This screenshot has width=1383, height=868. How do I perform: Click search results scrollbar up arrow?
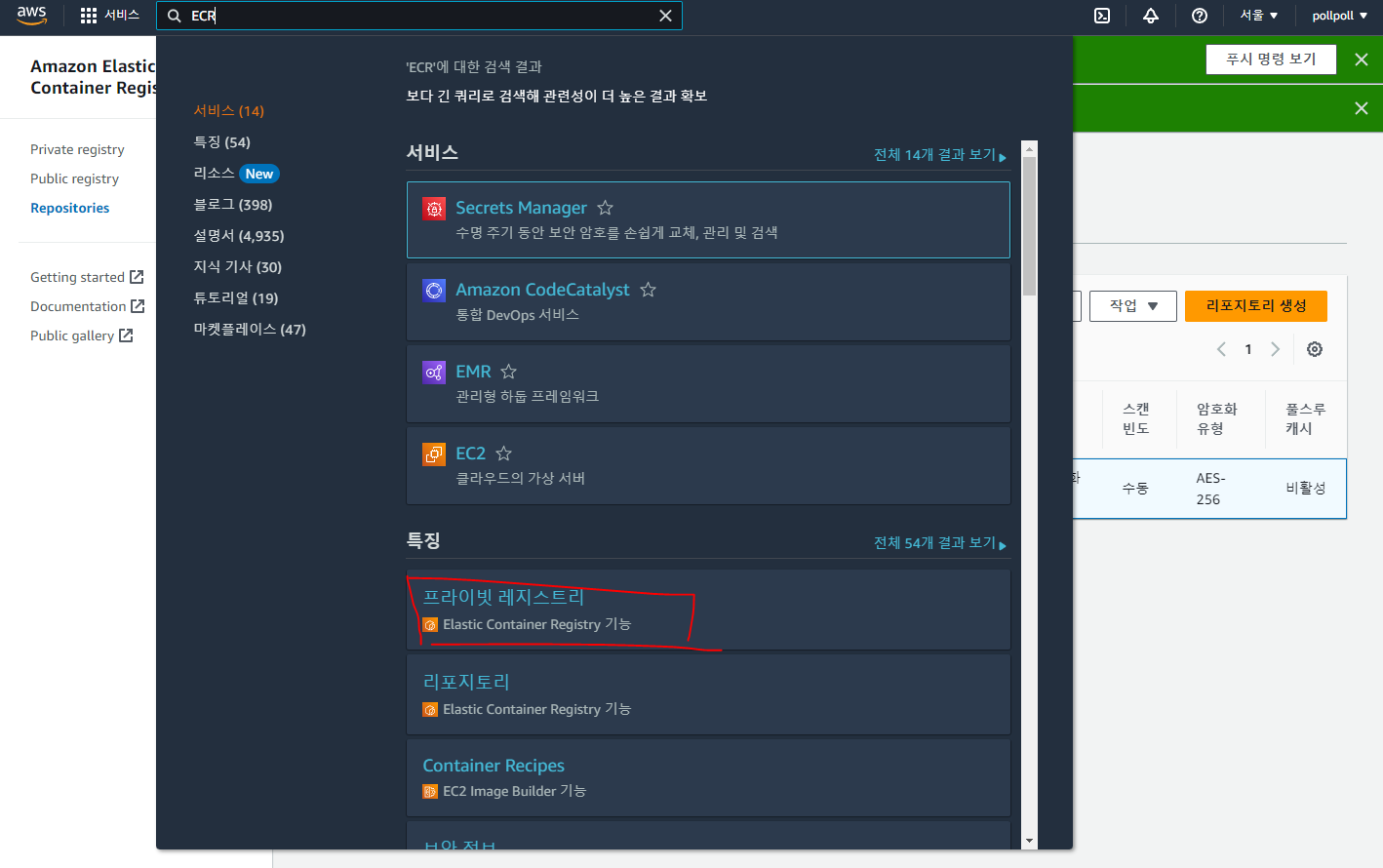tap(1029, 149)
